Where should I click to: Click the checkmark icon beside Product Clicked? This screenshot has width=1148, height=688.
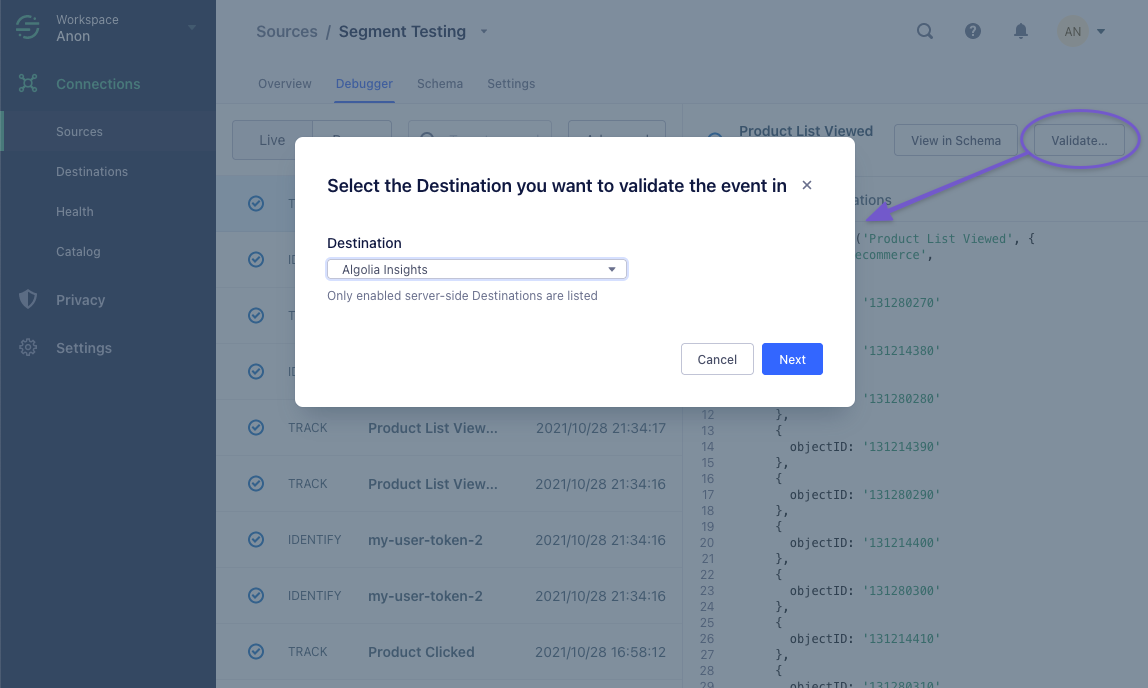pos(256,651)
